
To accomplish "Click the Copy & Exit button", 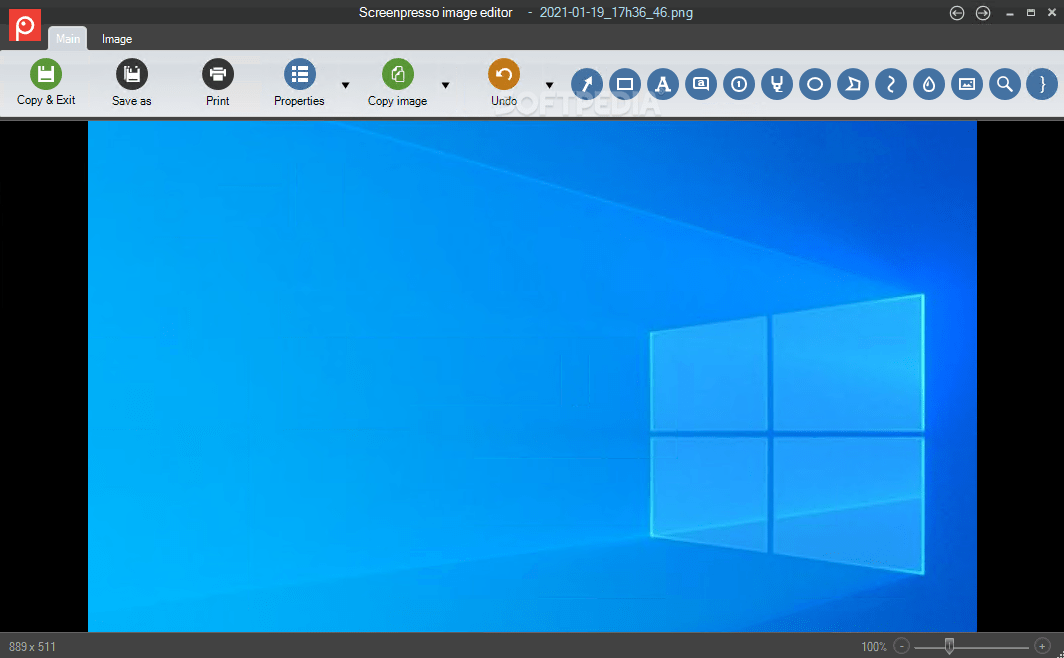I will click(x=45, y=83).
